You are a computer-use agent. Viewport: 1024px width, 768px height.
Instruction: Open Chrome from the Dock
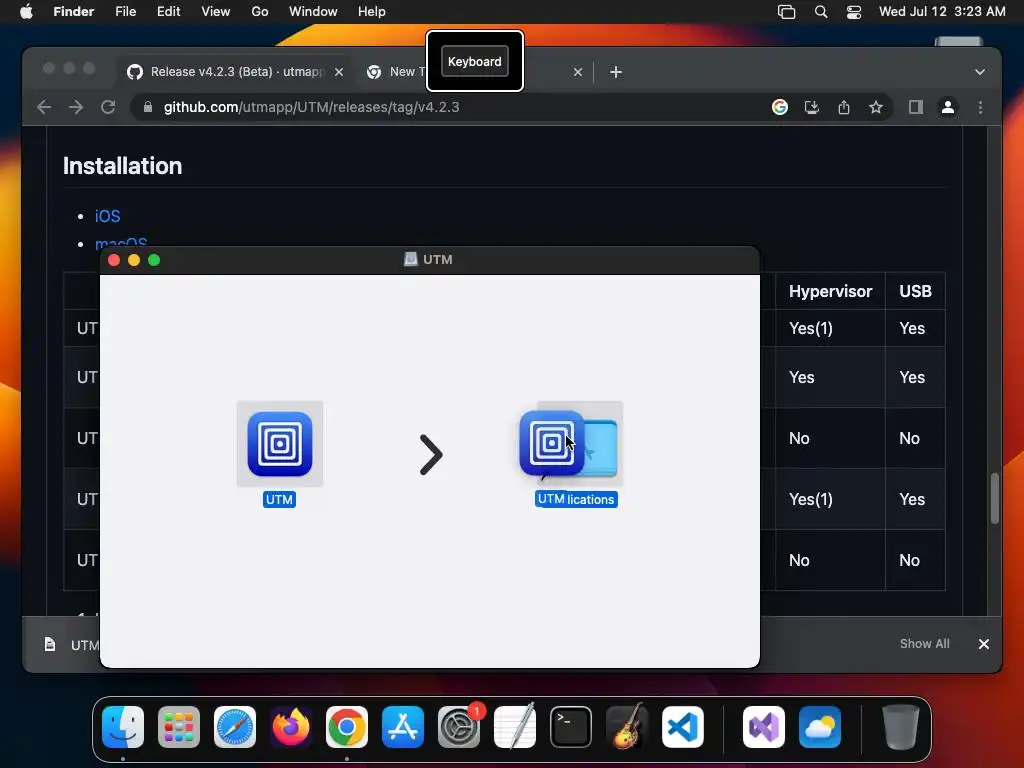(x=347, y=727)
